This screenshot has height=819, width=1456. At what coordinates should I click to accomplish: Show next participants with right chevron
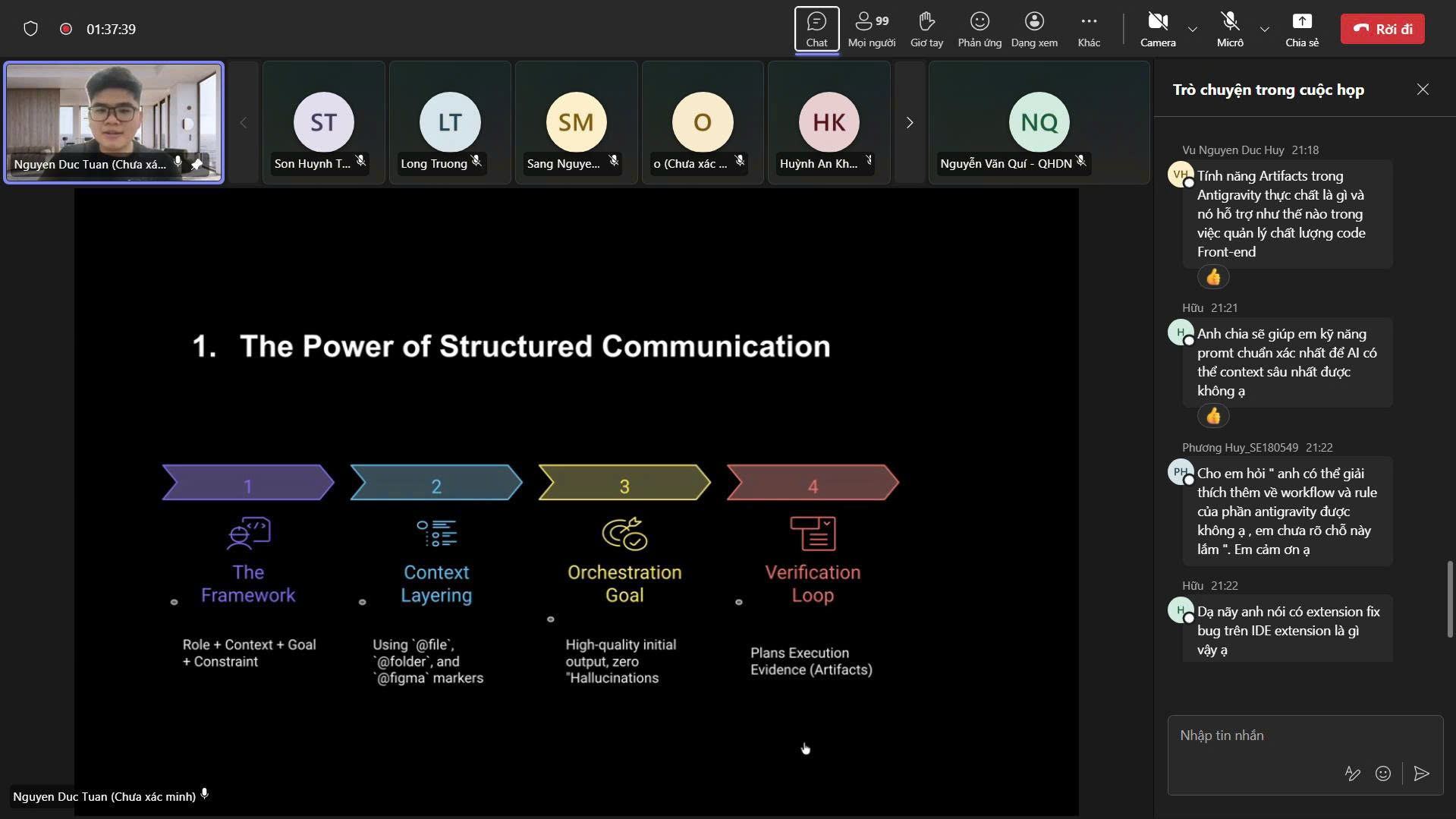(909, 122)
